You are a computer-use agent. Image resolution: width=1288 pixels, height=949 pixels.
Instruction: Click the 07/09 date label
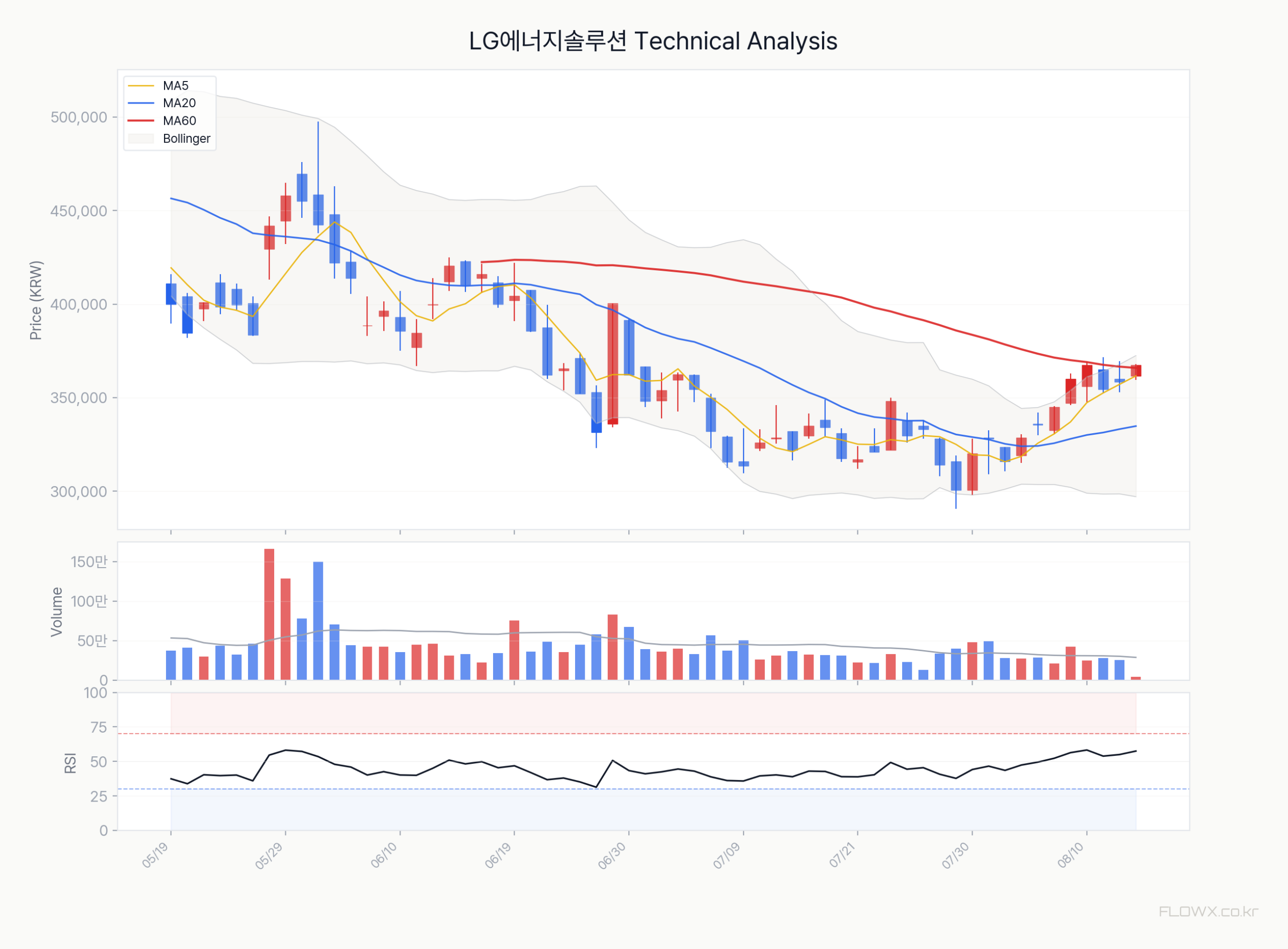pos(727,855)
